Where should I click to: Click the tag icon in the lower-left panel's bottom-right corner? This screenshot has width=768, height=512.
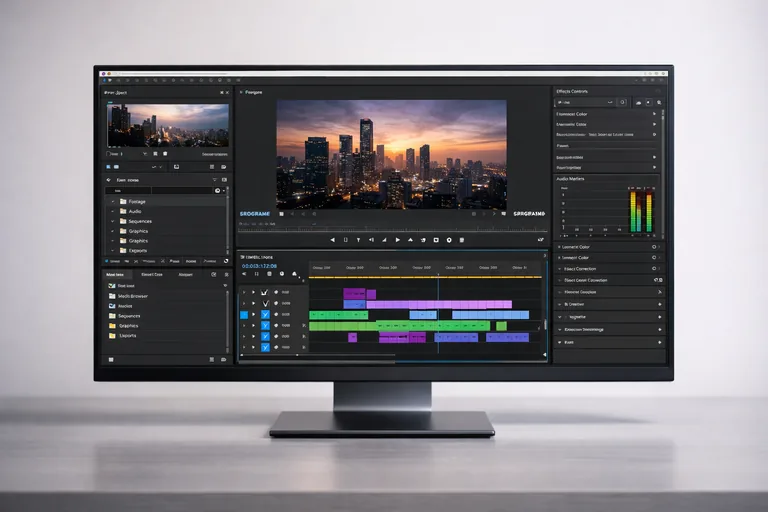click(223, 360)
